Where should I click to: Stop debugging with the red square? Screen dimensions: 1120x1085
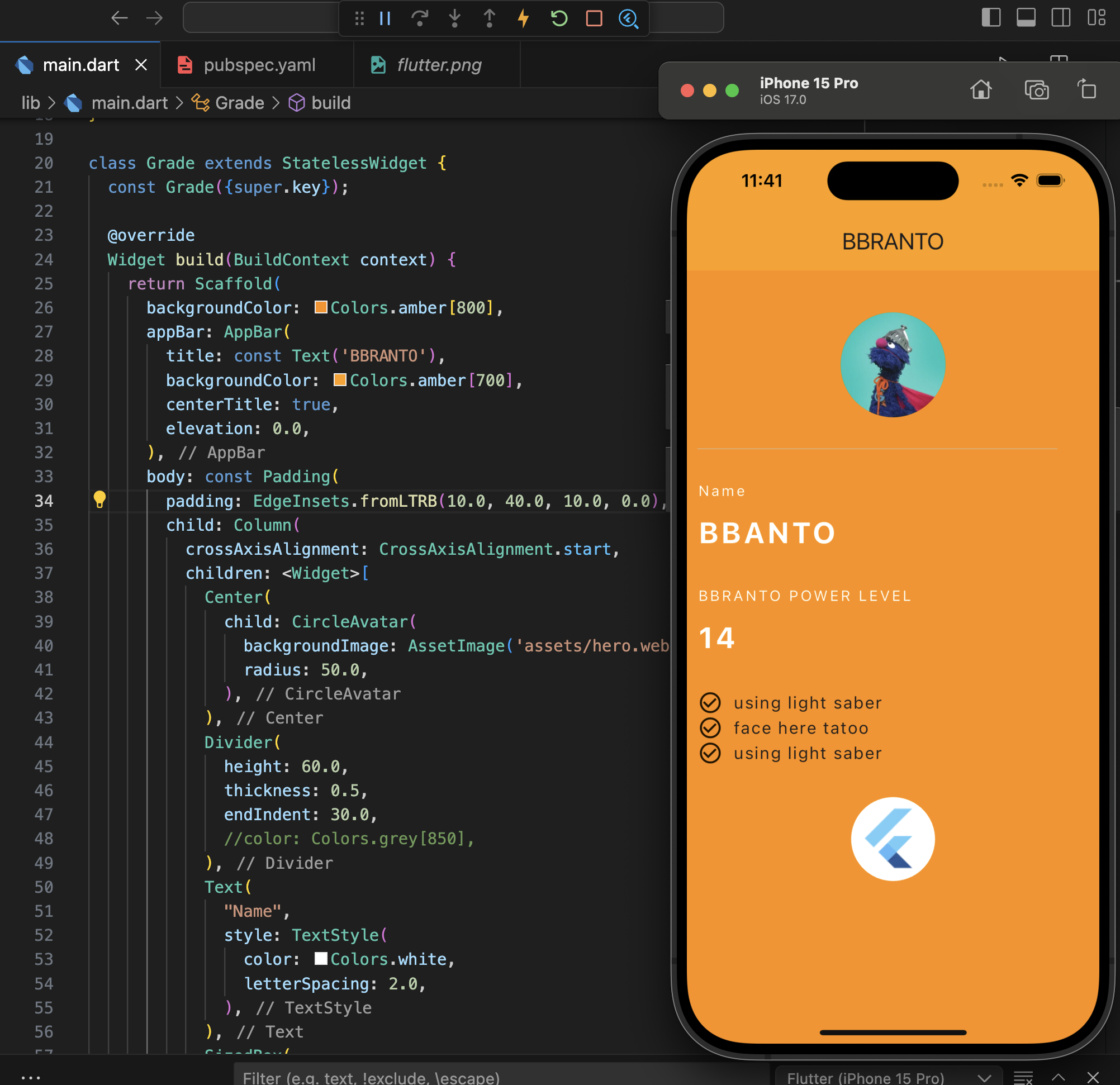pos(594,19)
